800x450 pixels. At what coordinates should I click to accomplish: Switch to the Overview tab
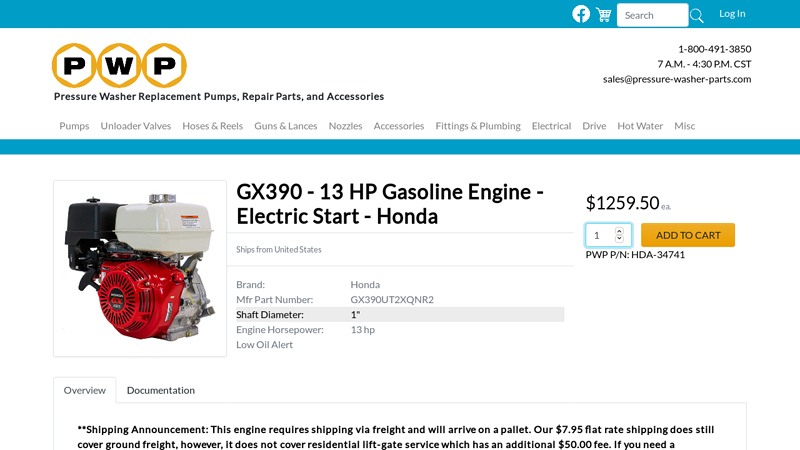[x=85, y=390]
